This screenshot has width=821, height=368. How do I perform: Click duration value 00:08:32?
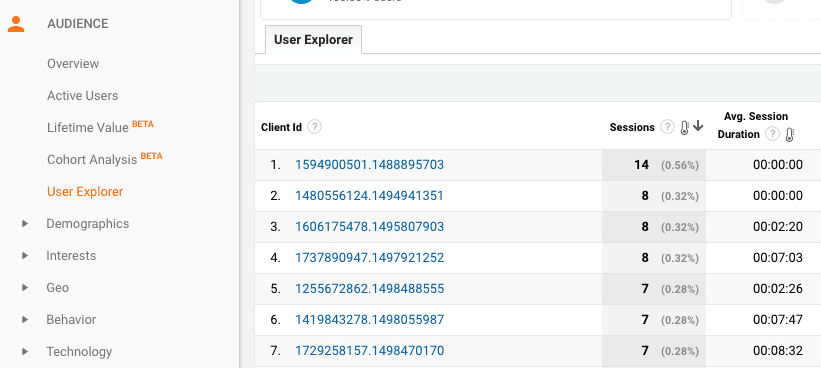778,350
